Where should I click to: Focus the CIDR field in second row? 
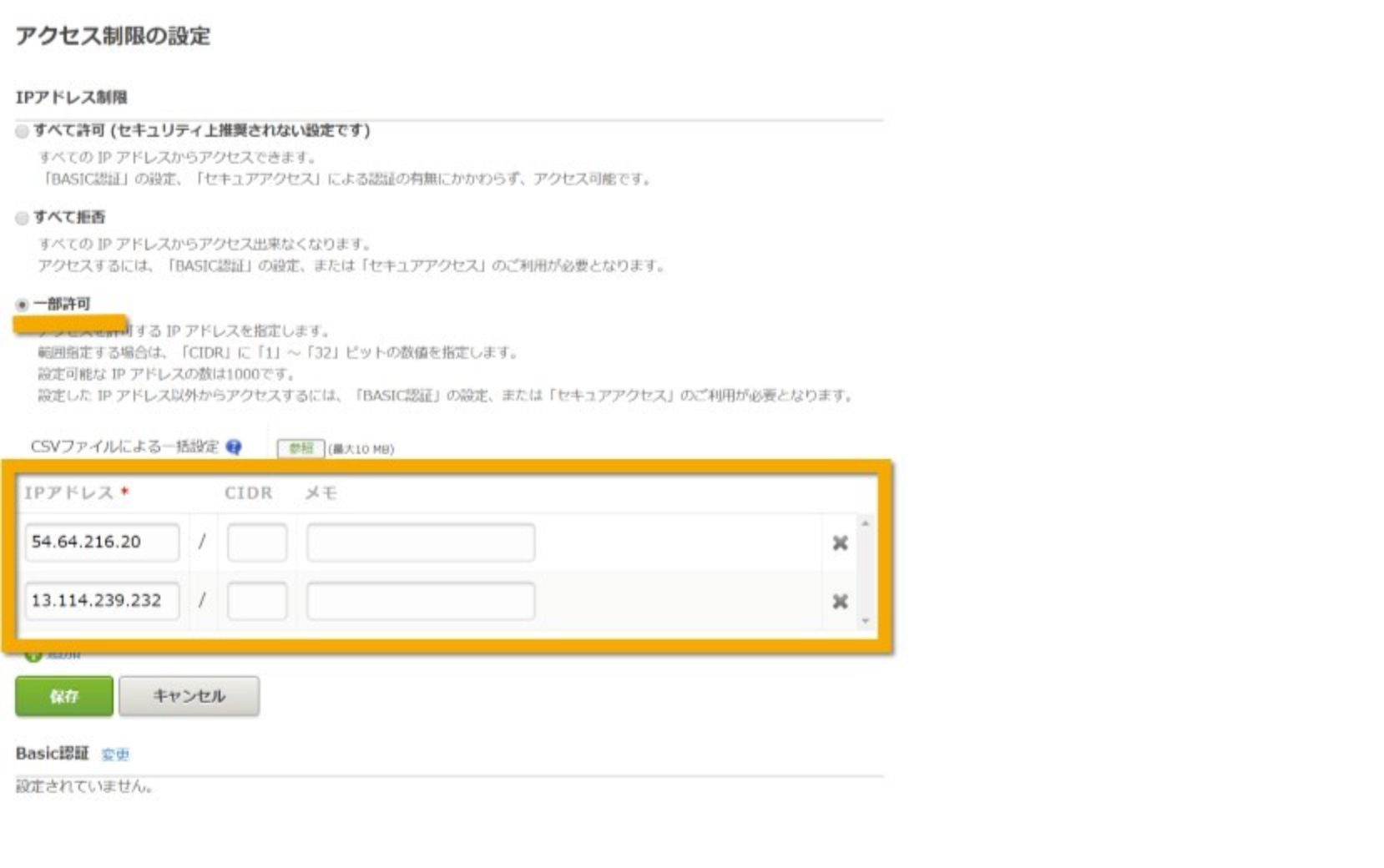click(257, 601)
